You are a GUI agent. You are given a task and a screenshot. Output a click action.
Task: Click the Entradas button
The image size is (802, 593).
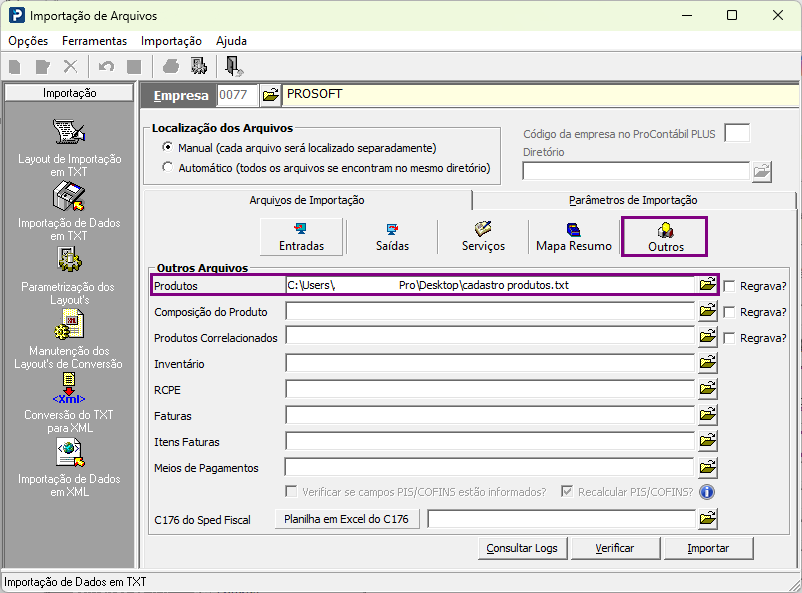pyautogui.click(x=301, y=236)
